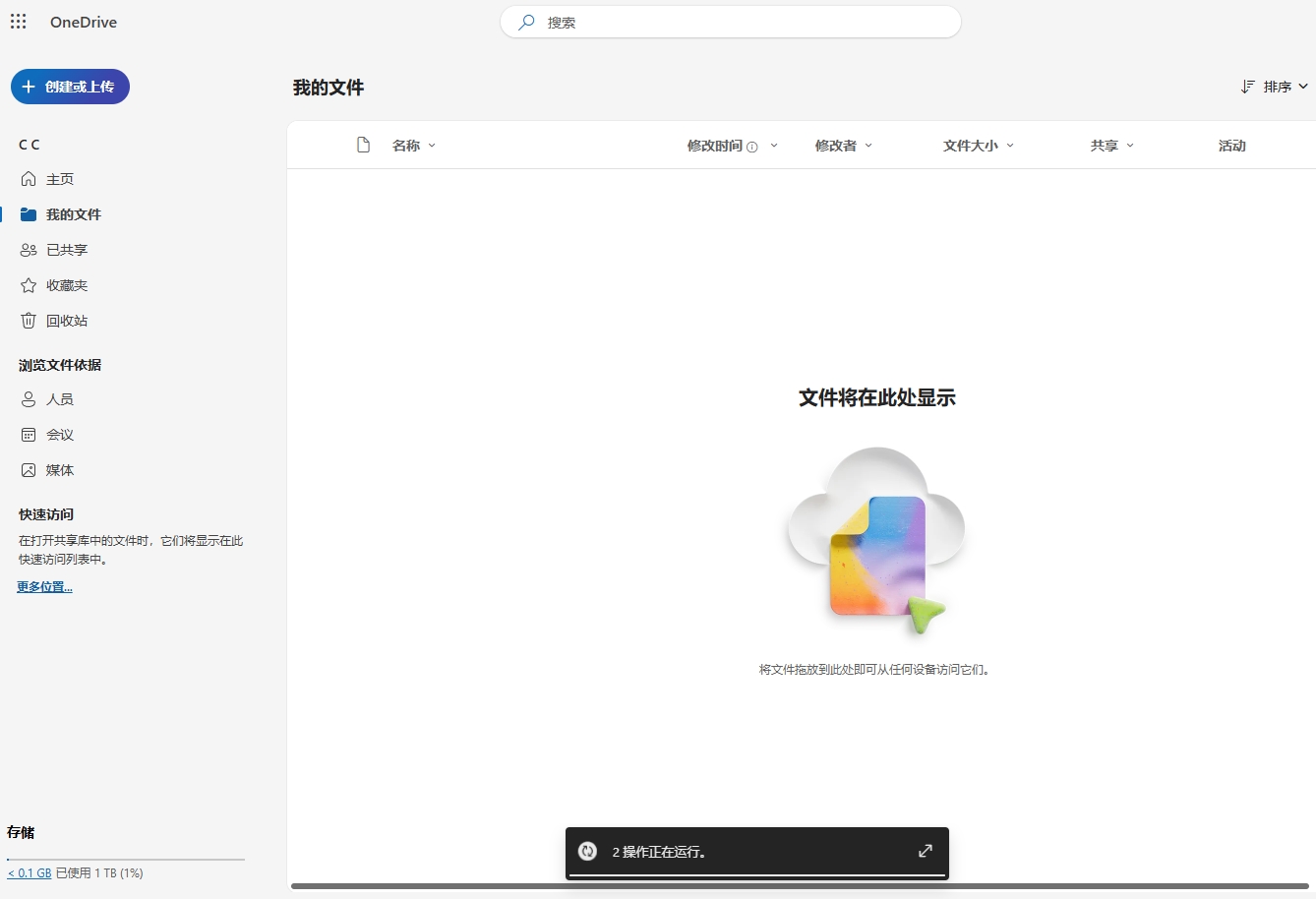Click the people icon next to 已共享
Screen dimensions: 1316x899
29,249
